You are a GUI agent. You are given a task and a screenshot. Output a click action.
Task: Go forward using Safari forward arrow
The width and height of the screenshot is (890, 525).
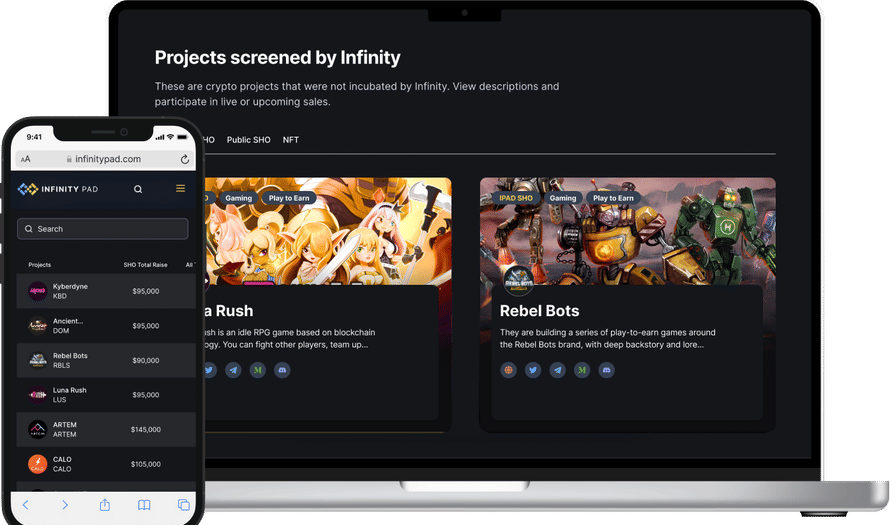[x=65, y=505]
